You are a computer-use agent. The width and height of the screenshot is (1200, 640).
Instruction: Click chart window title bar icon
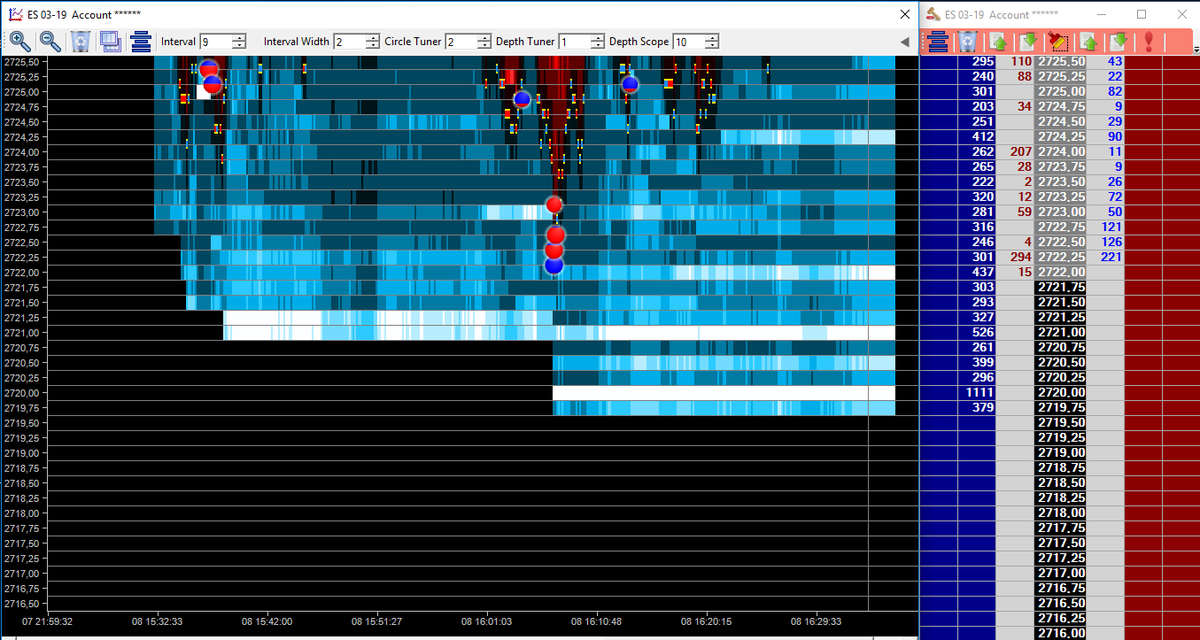14,14
